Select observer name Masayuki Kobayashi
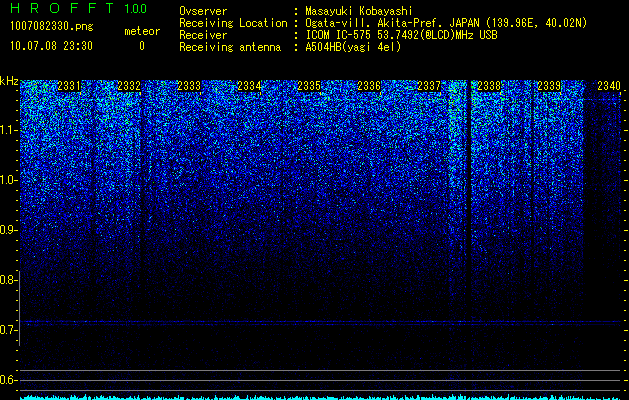 click(359, 11)
